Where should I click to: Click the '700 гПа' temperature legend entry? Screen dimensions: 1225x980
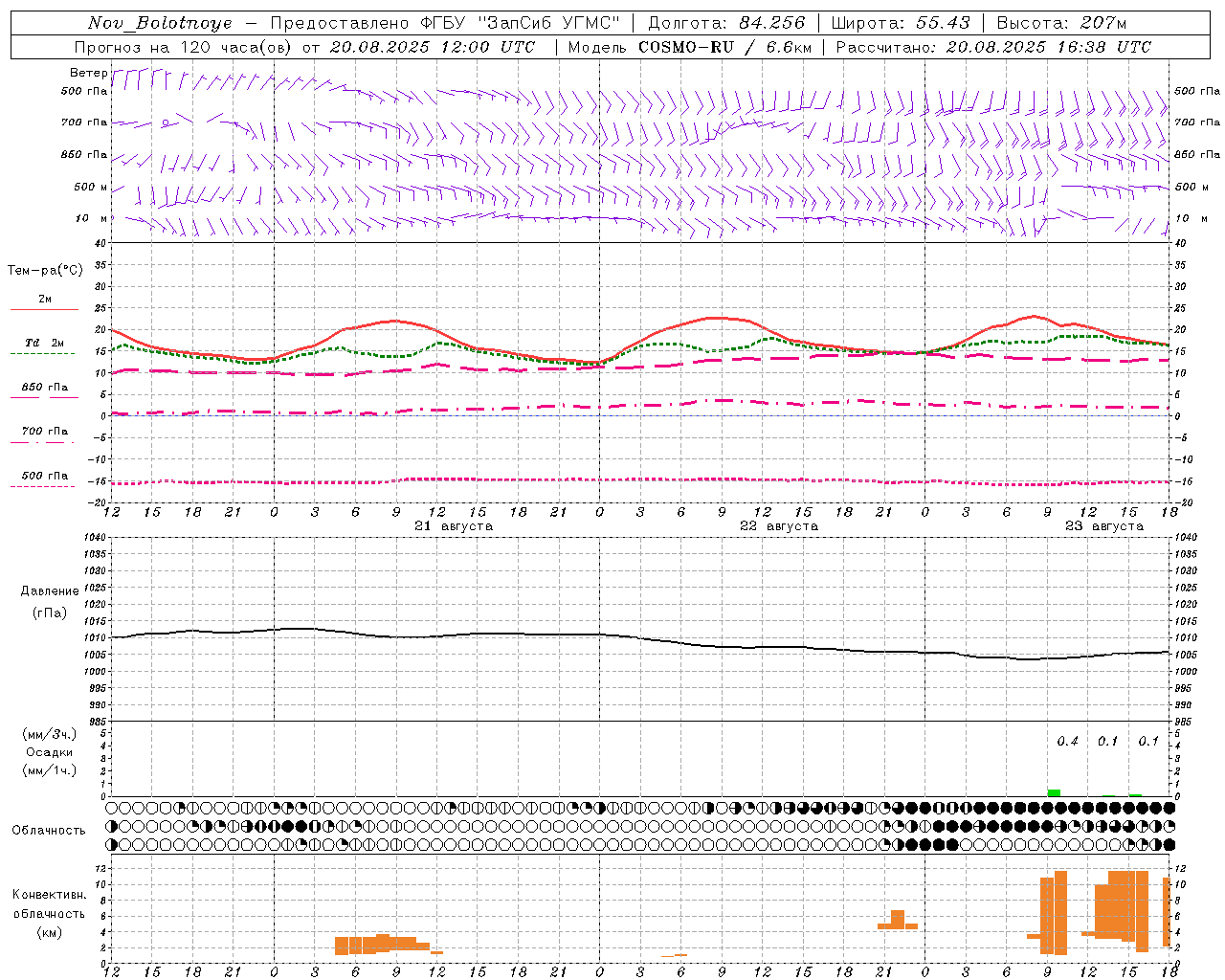point(45,431)
